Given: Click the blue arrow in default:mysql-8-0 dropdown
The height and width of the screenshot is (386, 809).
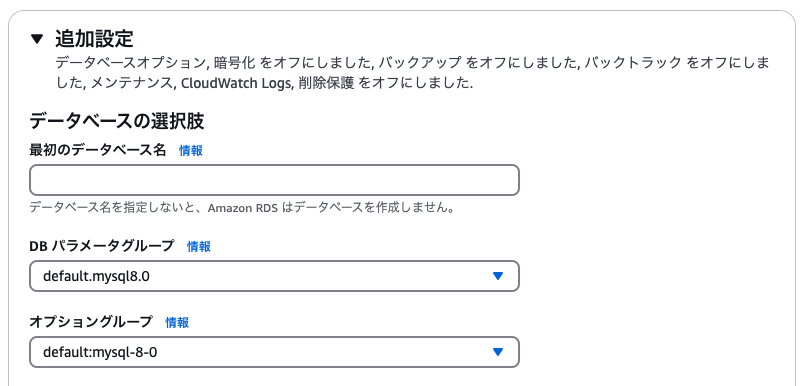Looking at the screenshot, I should (497, 352).
